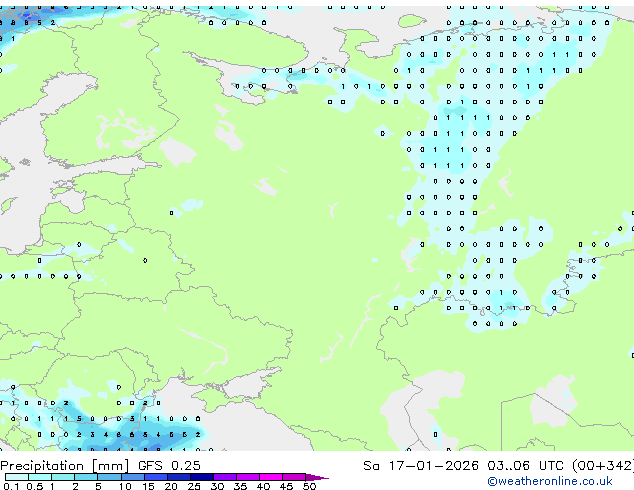The width and height of the screenshot is (634, 490).
Task: Click the "30" legend value label
Action: (x=217, y=486)
